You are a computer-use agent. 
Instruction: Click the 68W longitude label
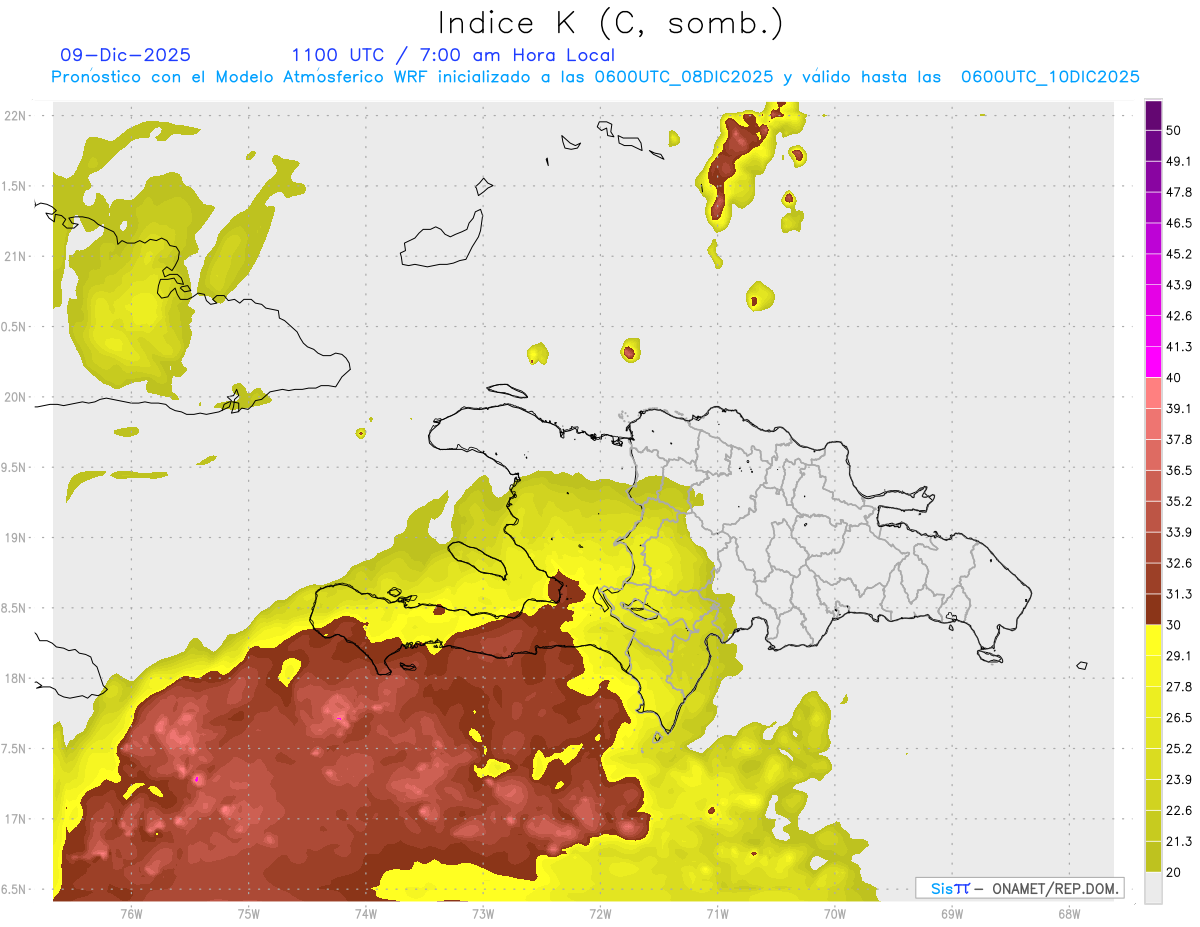coord(1069,914)
